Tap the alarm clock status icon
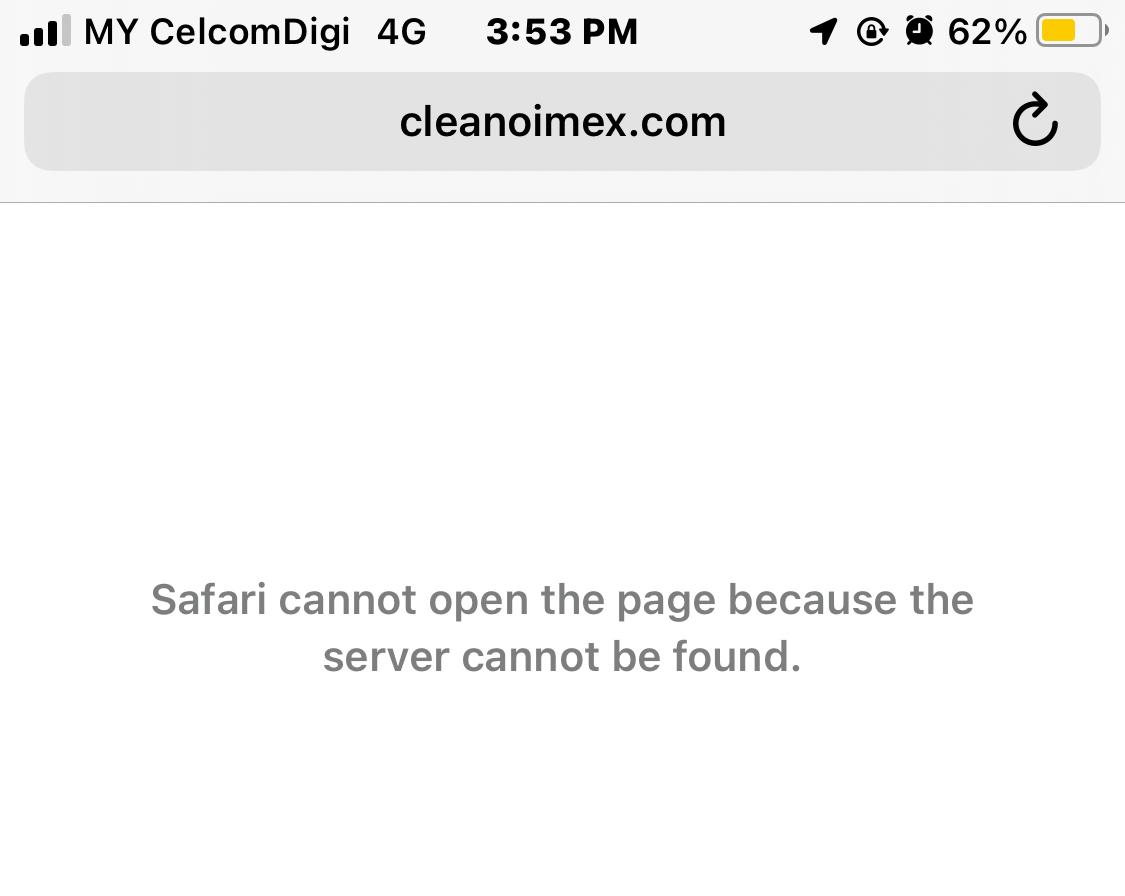This screenshot has height=896, width=1125. click(919, 31)
